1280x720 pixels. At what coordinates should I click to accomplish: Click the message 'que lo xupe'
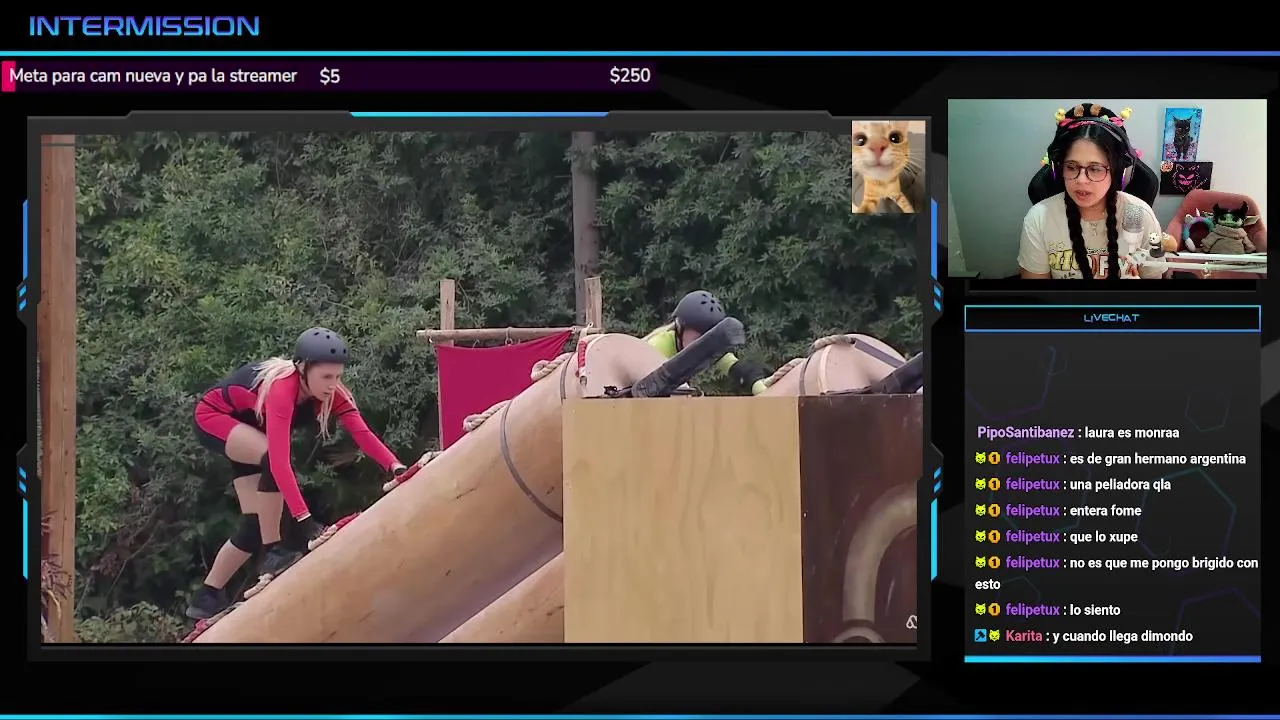click(x=1104, y=537)
